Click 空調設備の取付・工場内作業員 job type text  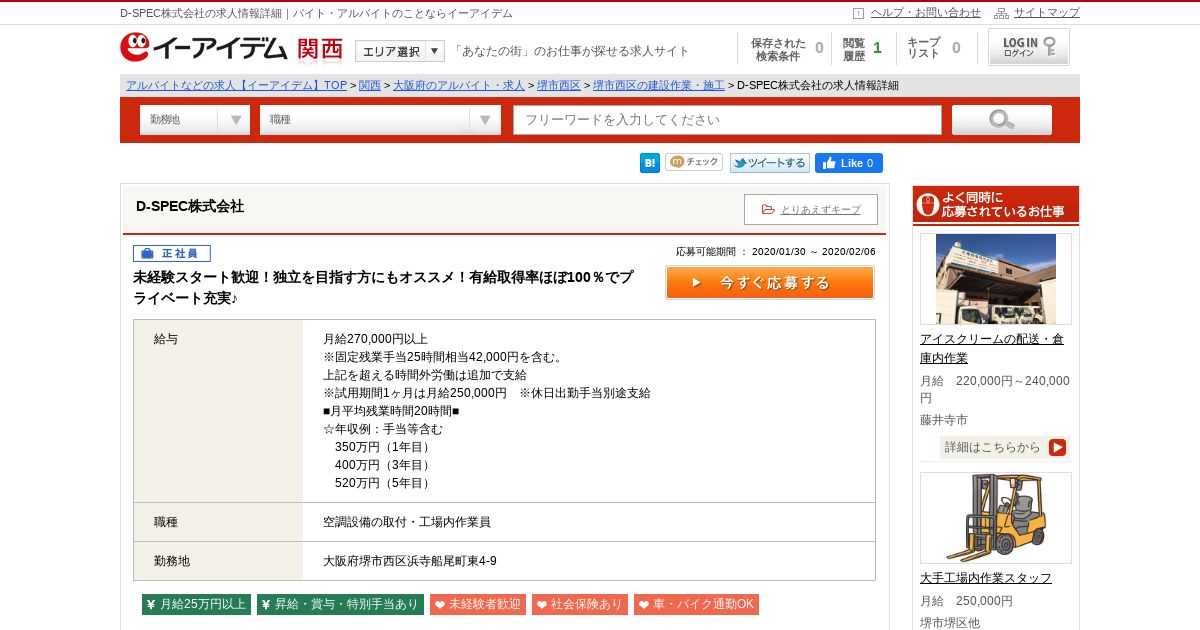(x=407, y=522)
